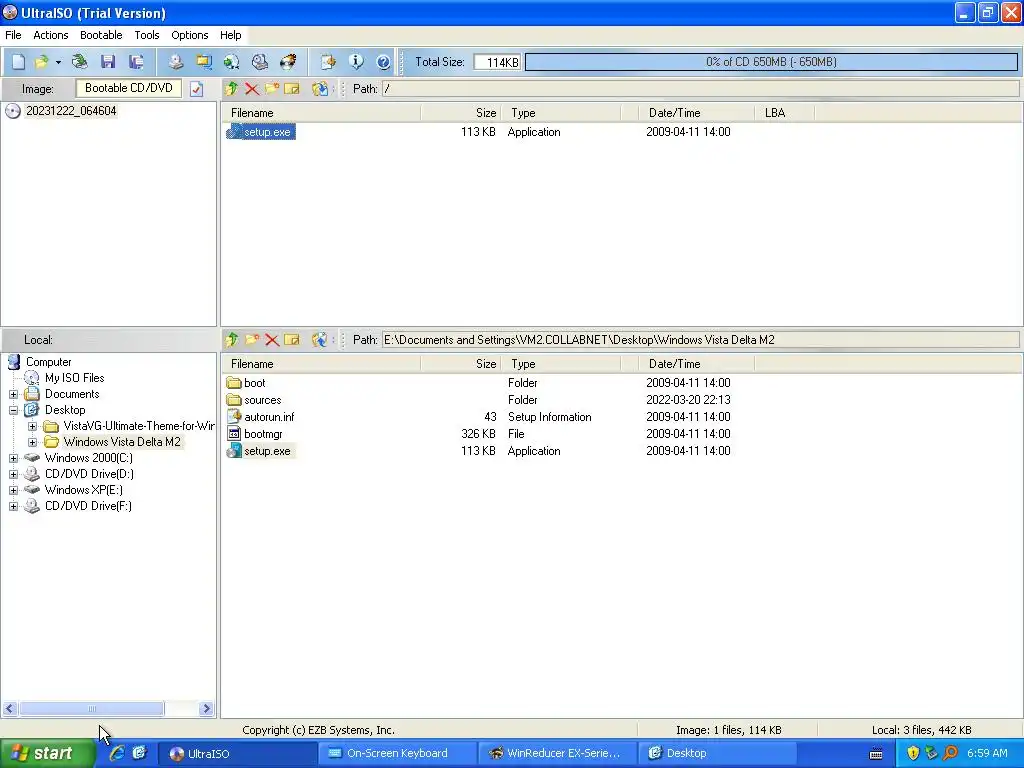Screen dimensions: 1024x768
Task: Select autorun.inf in local file list
Action: click(269, 417)
